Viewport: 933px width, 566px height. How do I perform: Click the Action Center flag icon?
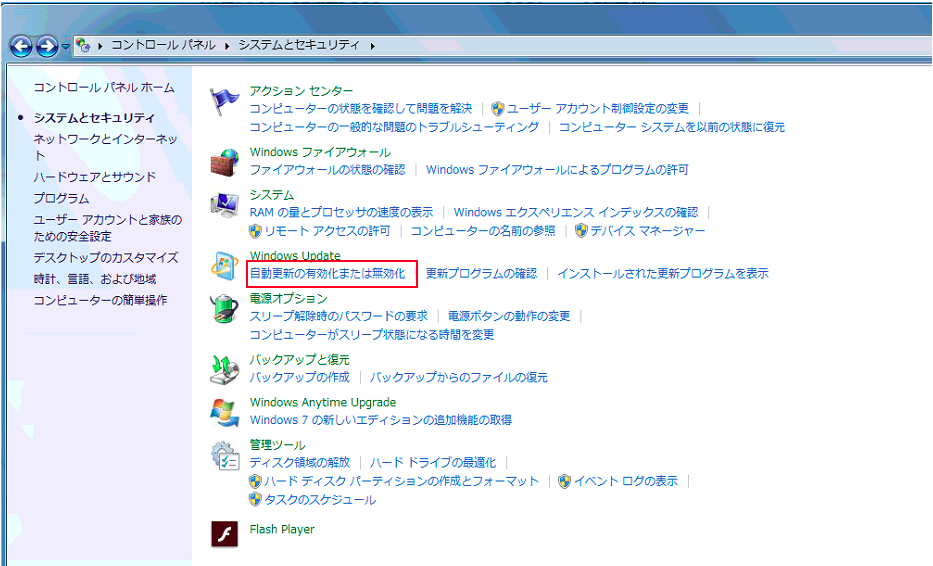pyautogui.click(x=224, y=102)
